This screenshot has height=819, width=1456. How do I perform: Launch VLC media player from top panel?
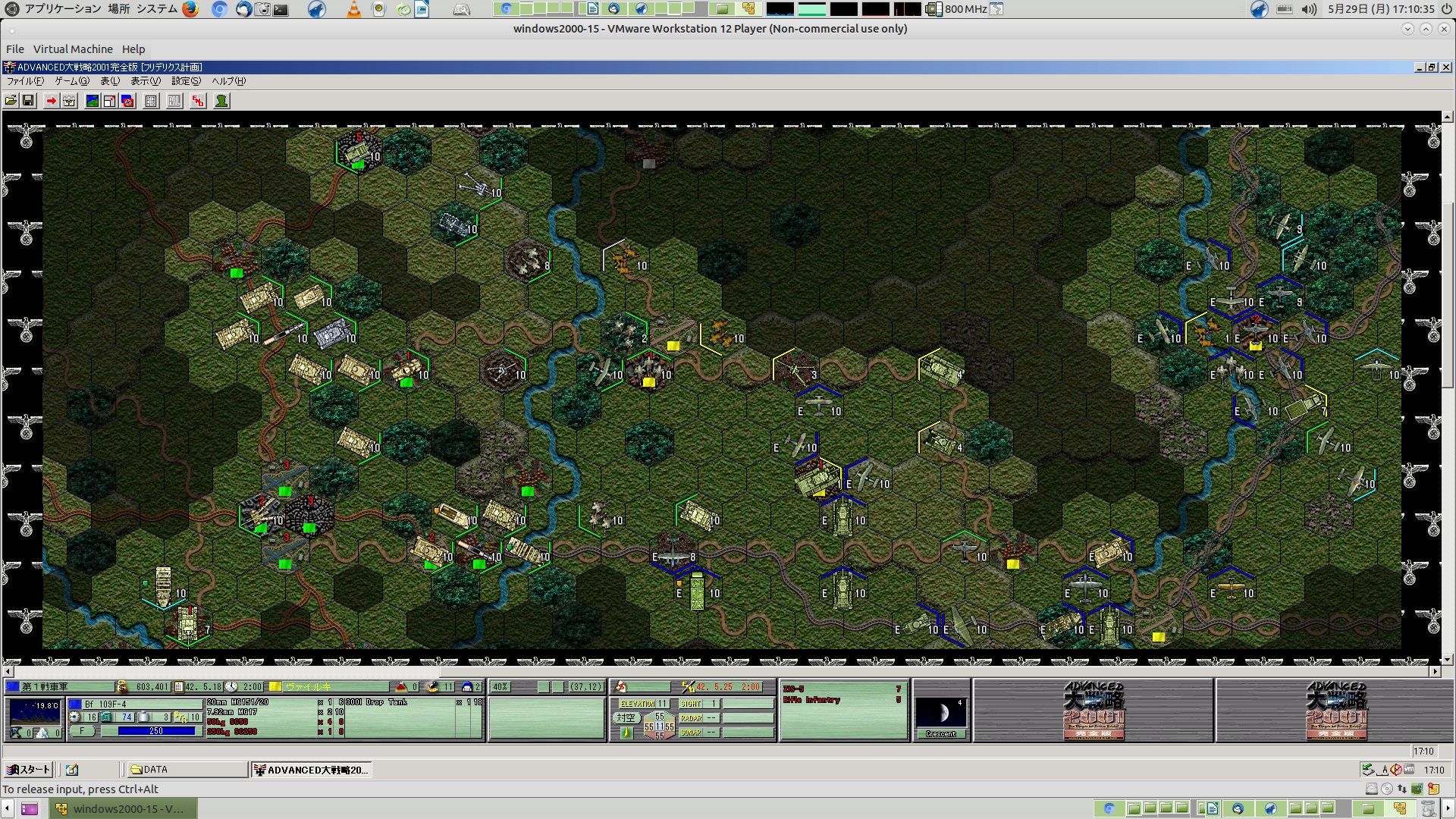[354, 9]
